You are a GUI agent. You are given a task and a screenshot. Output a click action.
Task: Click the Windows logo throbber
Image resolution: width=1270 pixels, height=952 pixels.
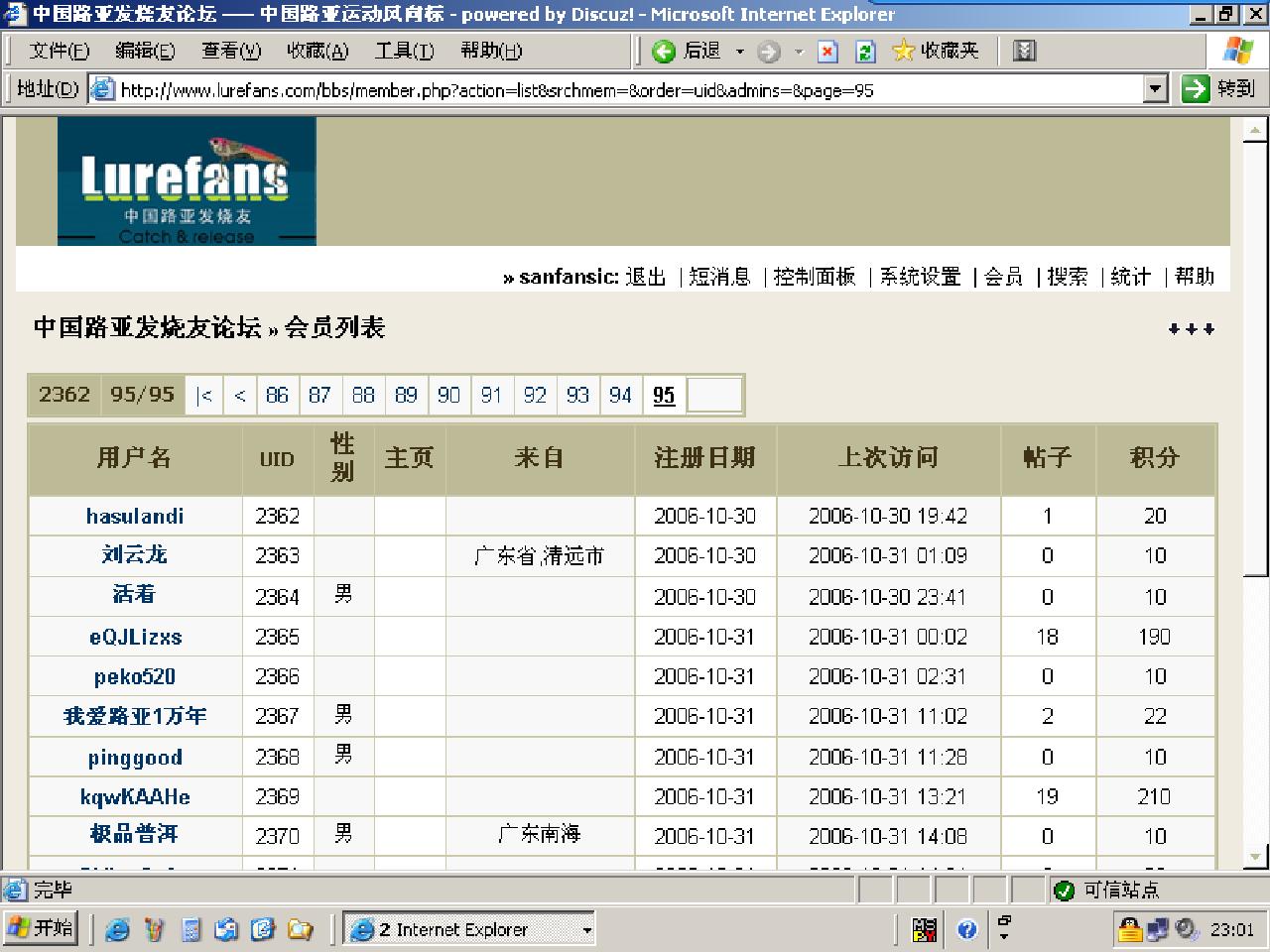coord(1237,51)
